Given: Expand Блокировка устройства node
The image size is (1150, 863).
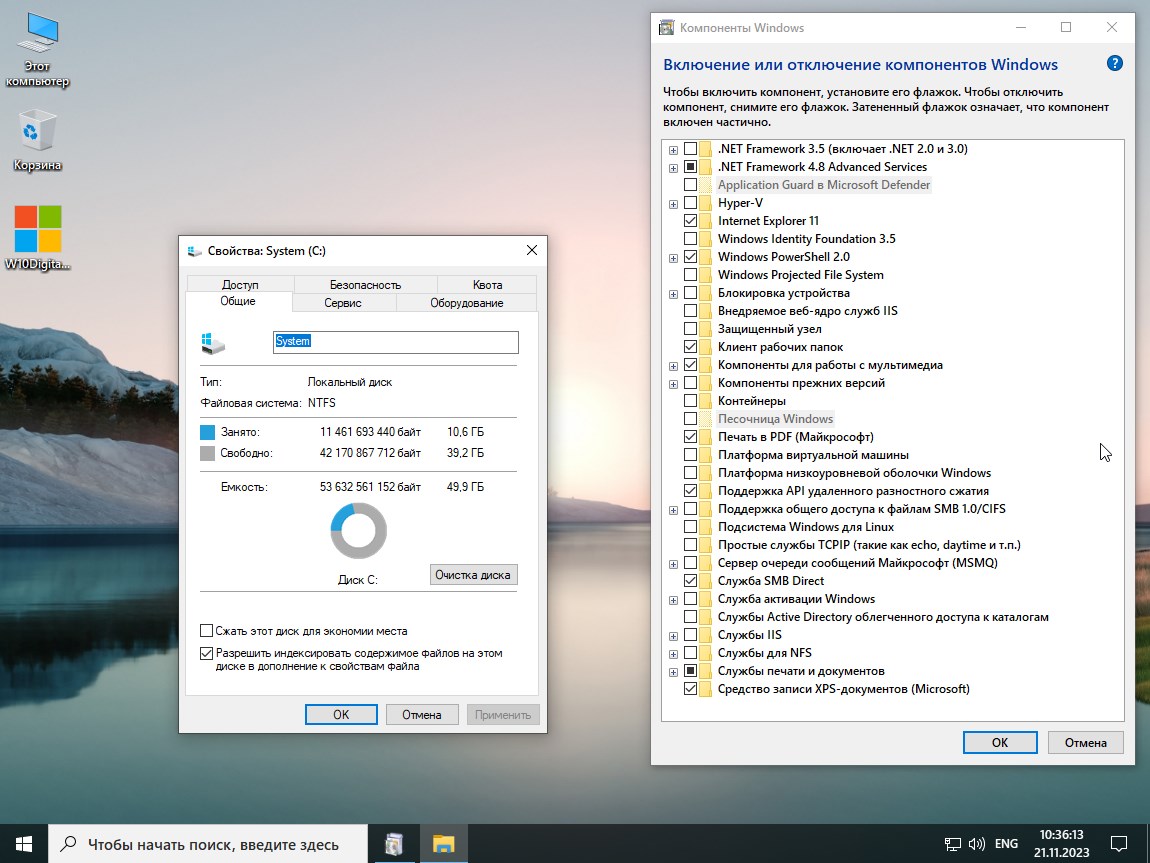Looking at the screenshot, I should pos(673,294).
